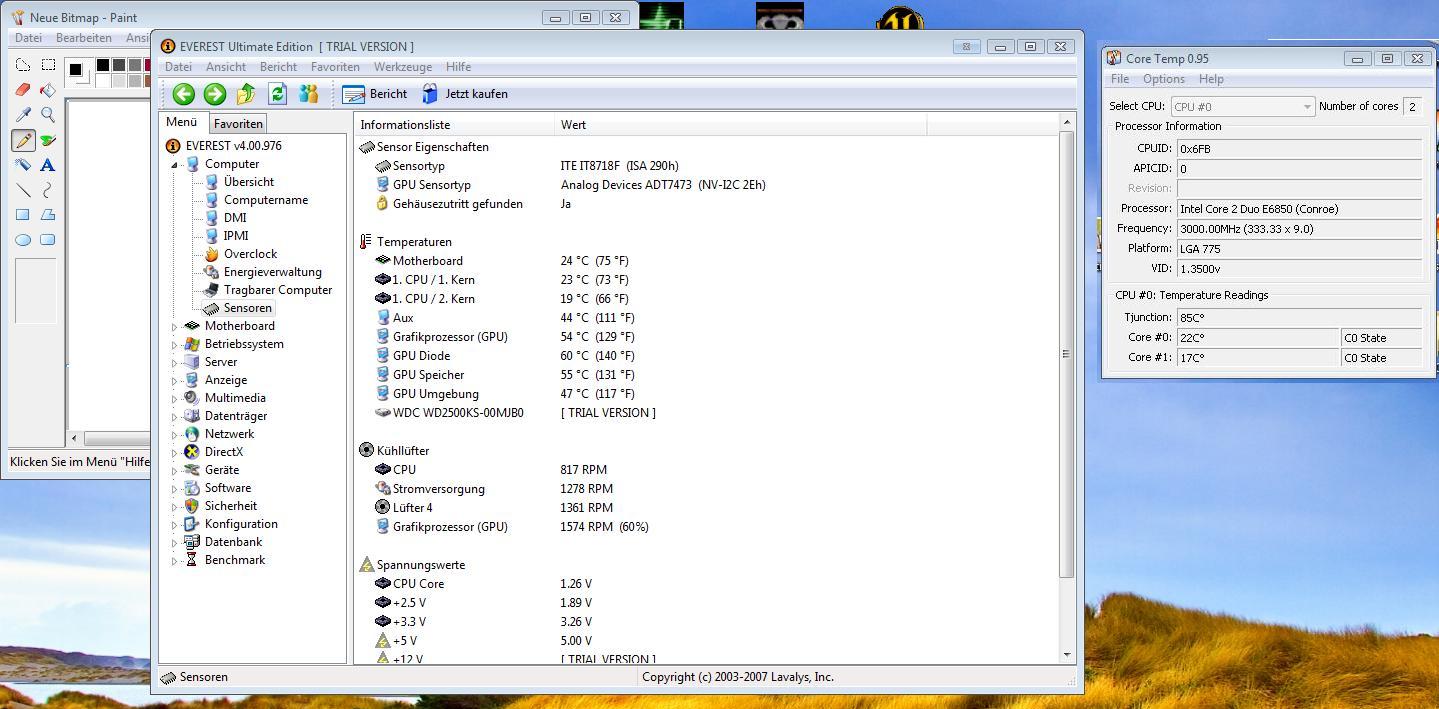The height and width of the screenshot is (709, 1439).
Task: Open the Overclock page in the tree
Action: (250, 254)
